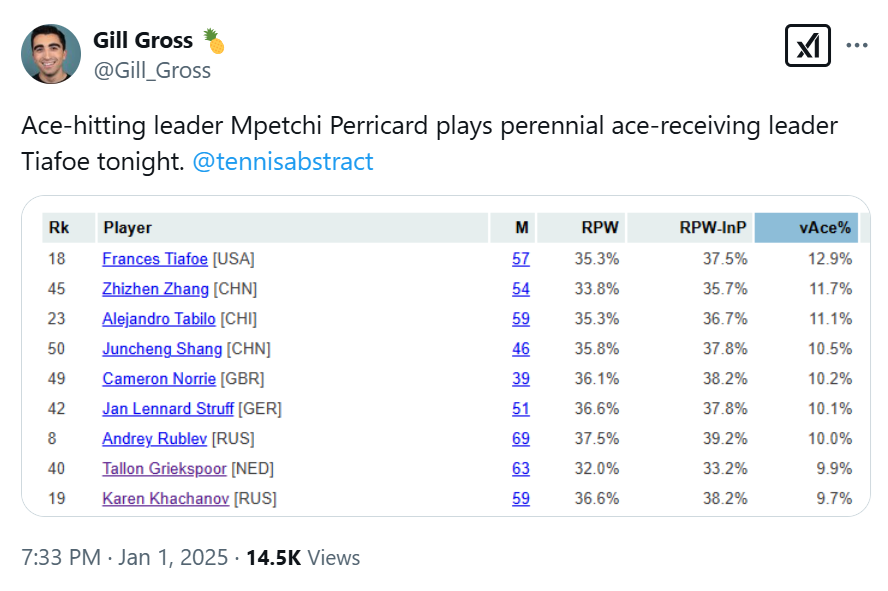Click the @Gill_Gross handle

click(x=152, y=71)
